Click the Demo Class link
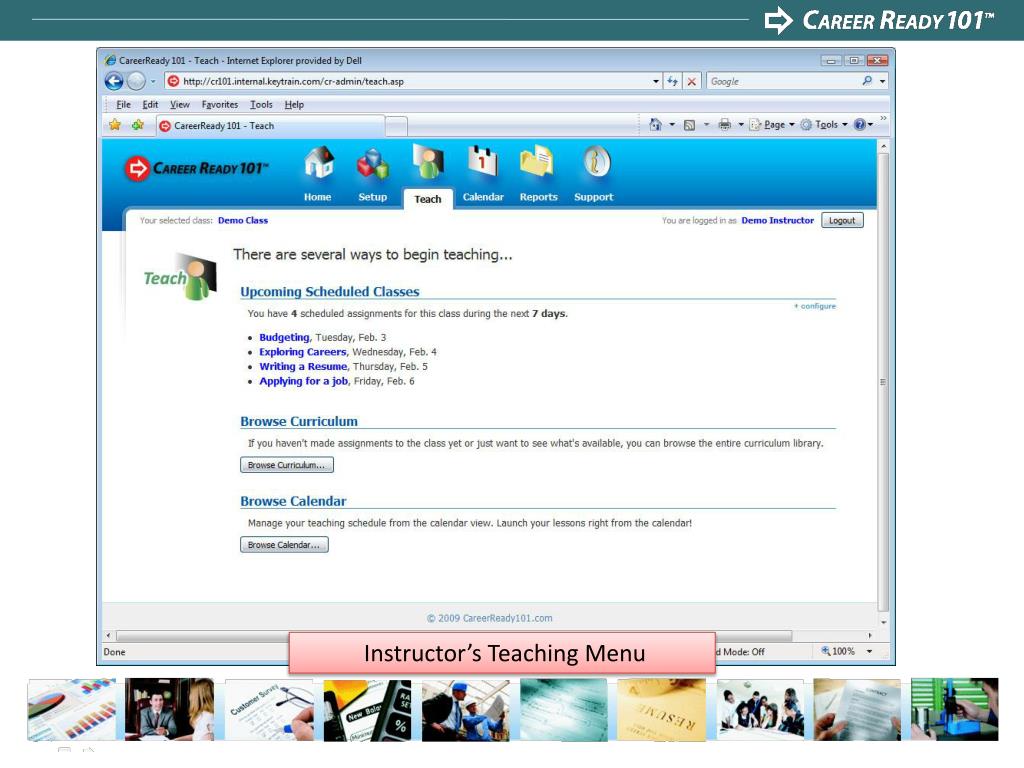Image resolution: width=1024 pixels, height=768 pixels. pyautogui.click(x=243, y=221)
